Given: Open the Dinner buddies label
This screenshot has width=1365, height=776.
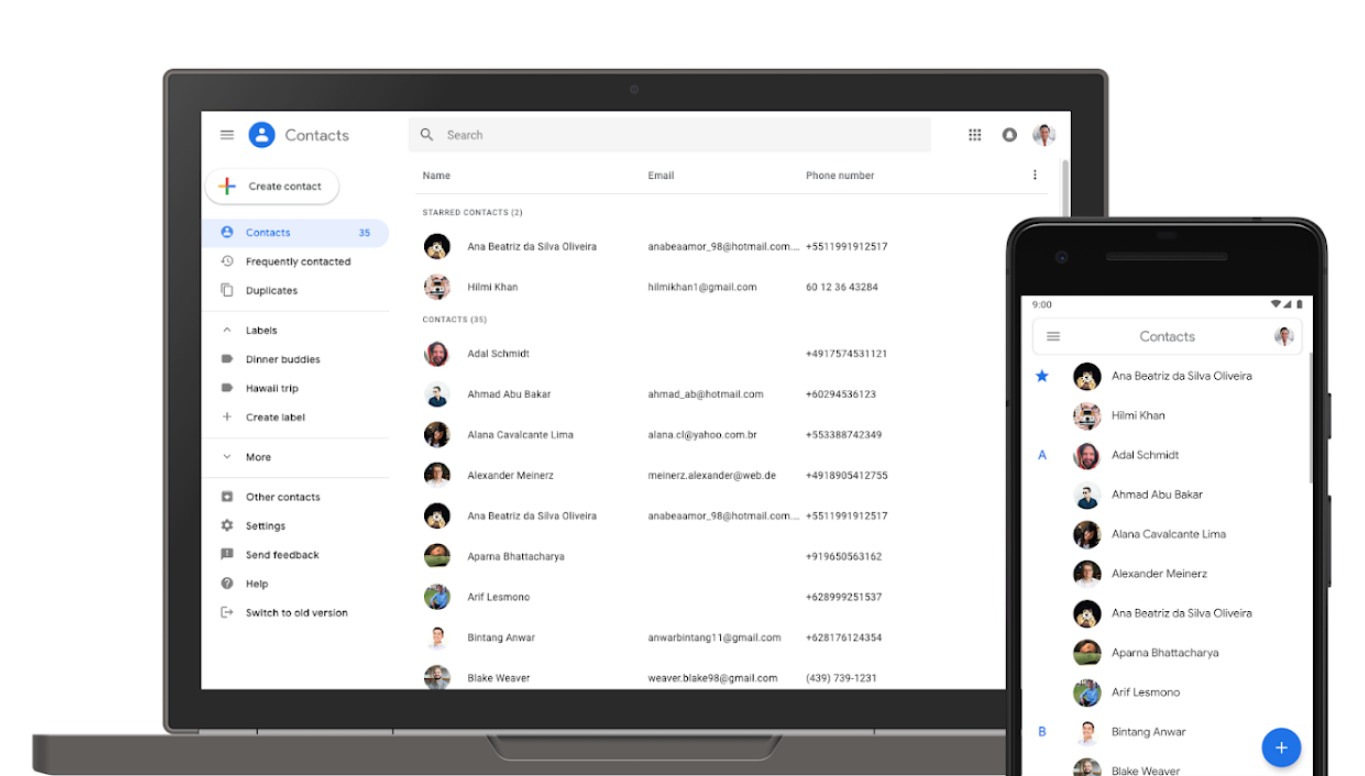Looking at the screenshot, I should (x=283, y=359).
